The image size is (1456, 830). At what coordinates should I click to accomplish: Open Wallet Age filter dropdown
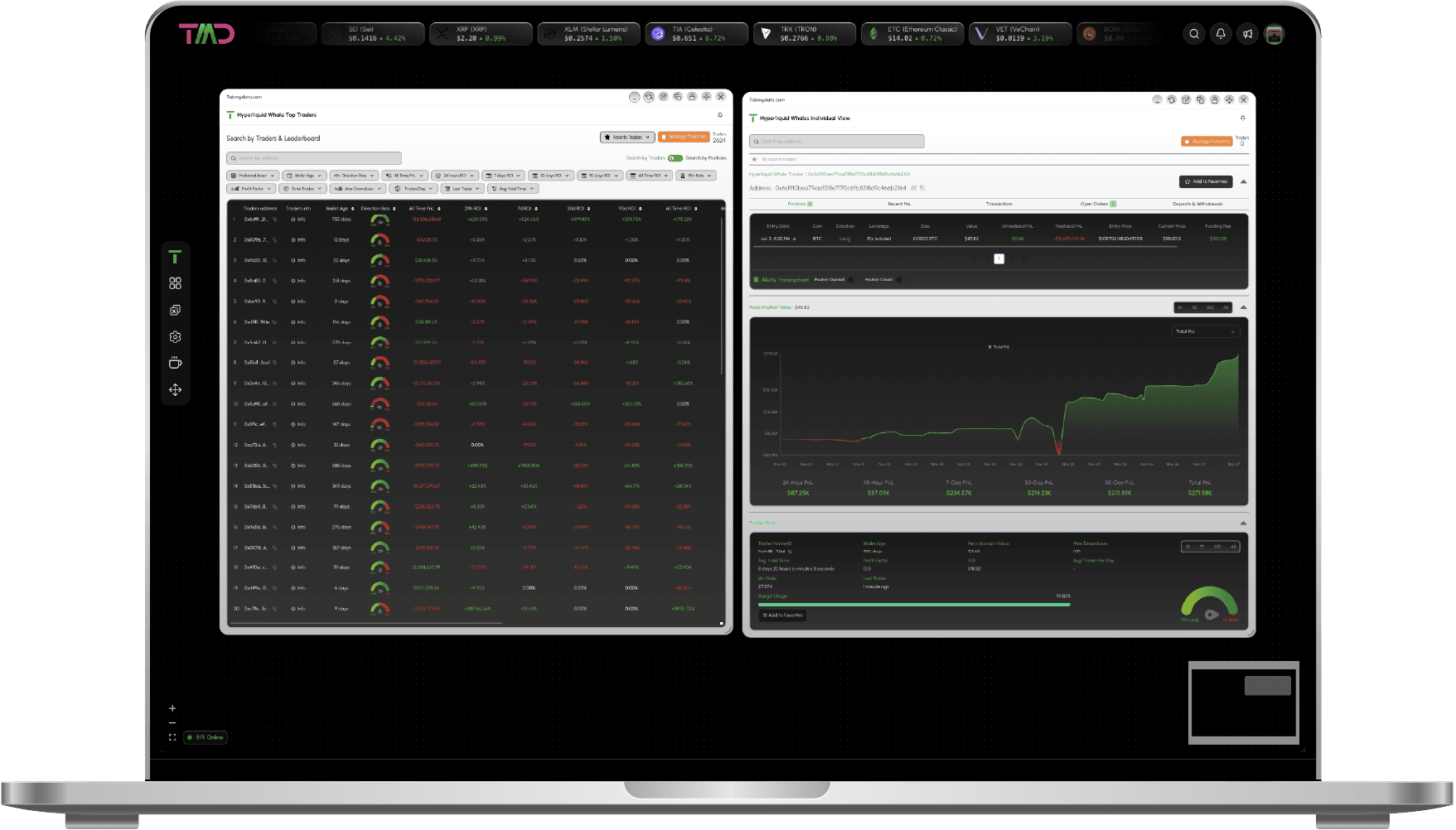point(304,176)
